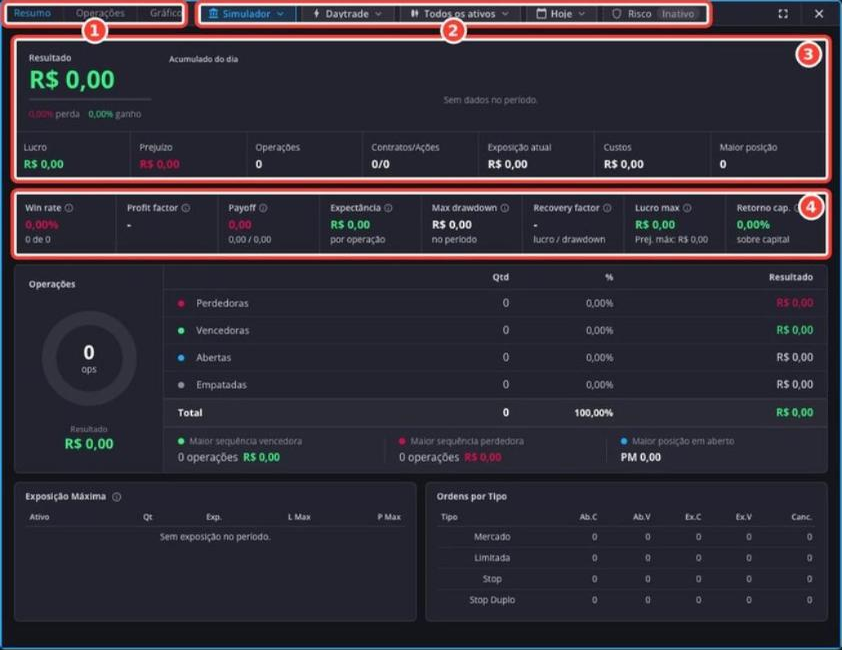Click the Contratos/Ações value 0/0
842x650 pixels.
380,164
